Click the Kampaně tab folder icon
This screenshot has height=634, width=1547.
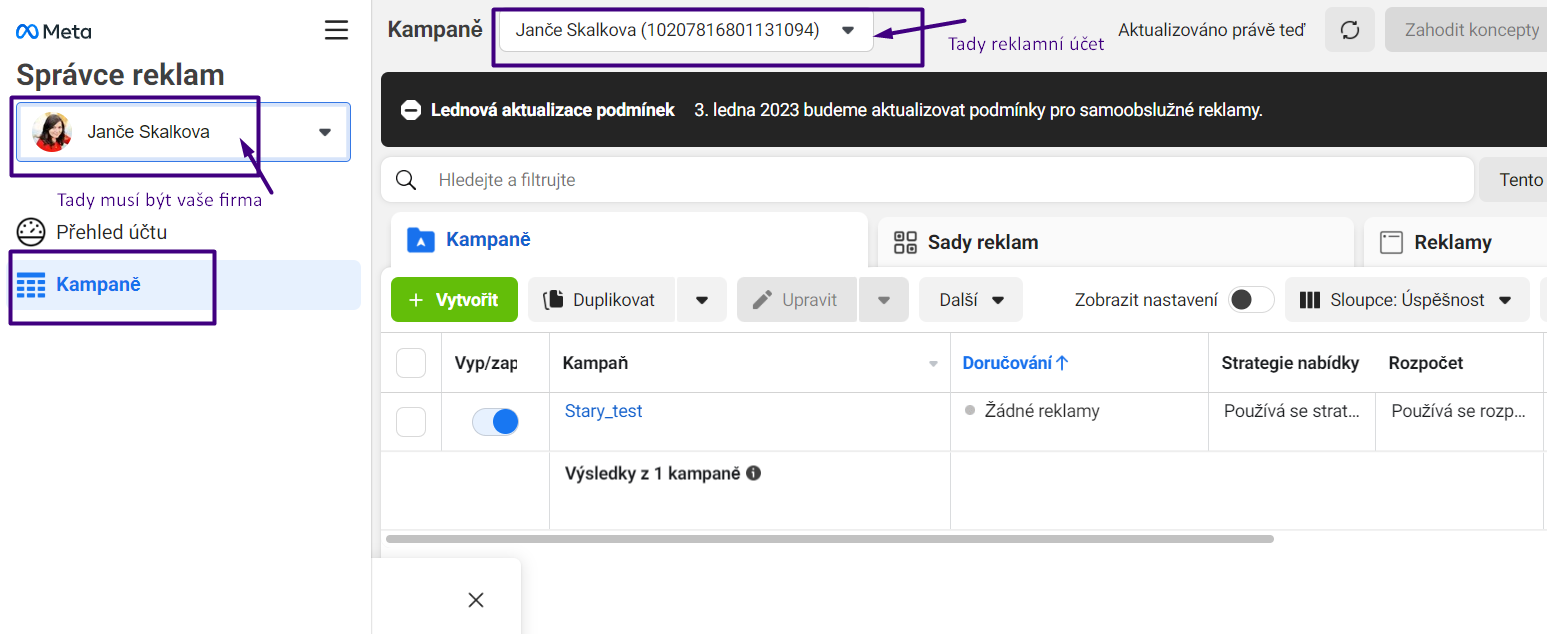point(421,240)
